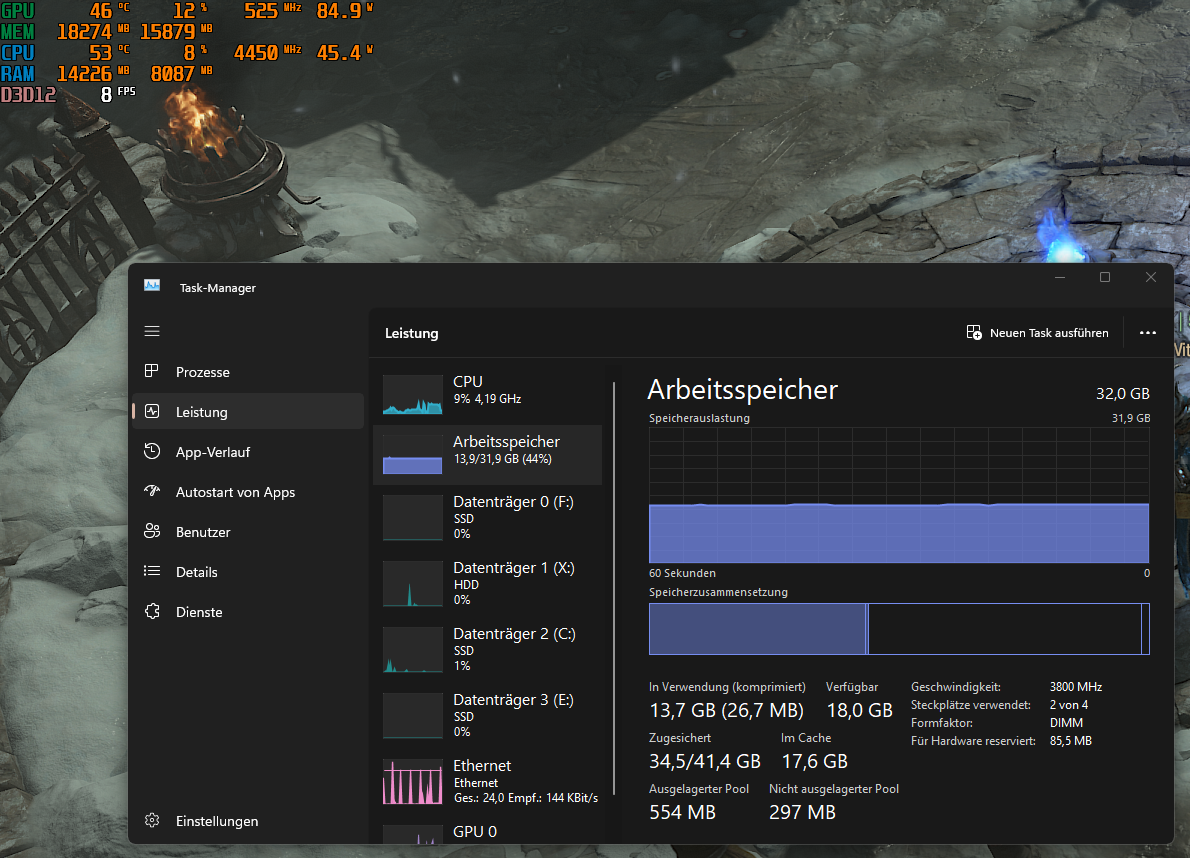This screenshot has width=1190, height=858.
Task: Click the Geschwindigkeit 3800 MHz value
Action: 1075,687
